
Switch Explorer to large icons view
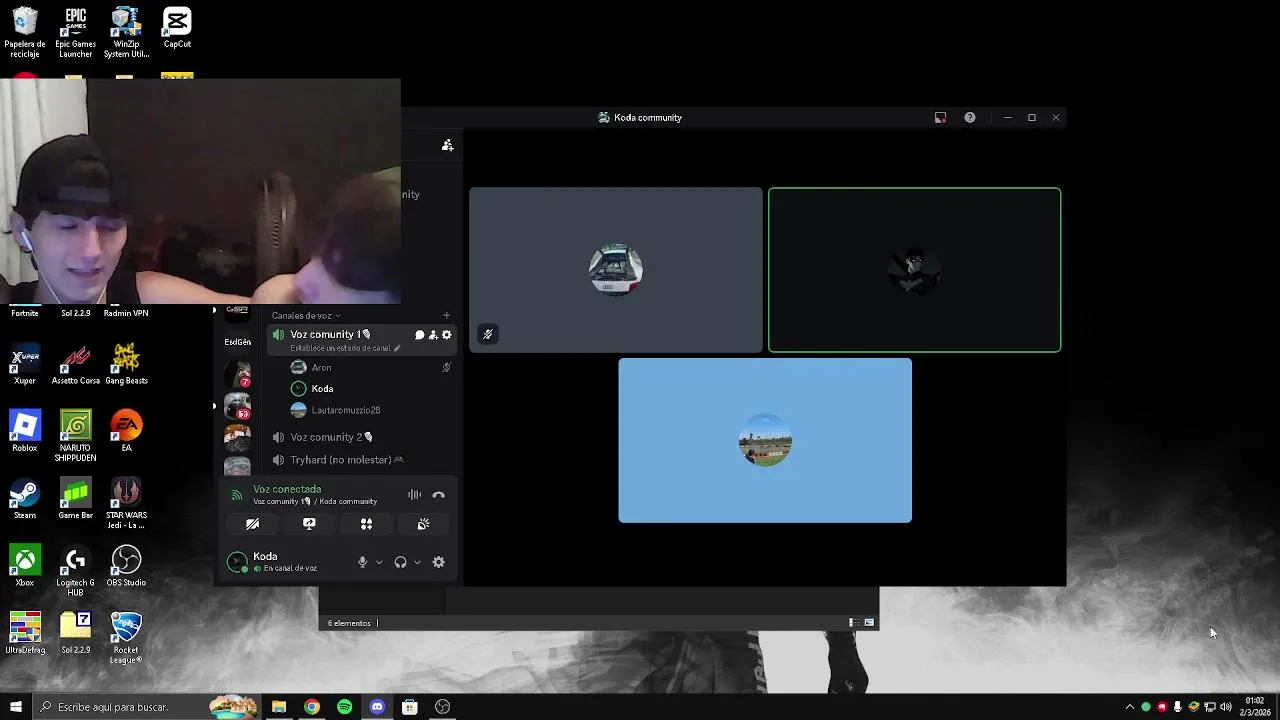click(x=869, y=622)
